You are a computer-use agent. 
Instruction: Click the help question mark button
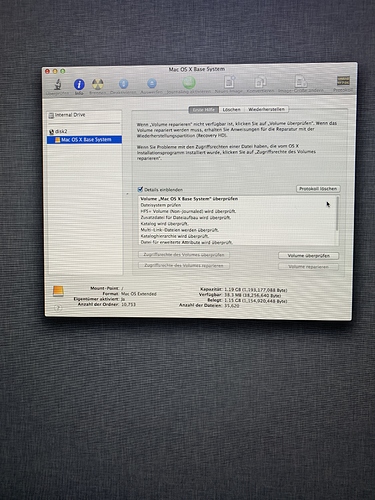[x=58, y=308]
